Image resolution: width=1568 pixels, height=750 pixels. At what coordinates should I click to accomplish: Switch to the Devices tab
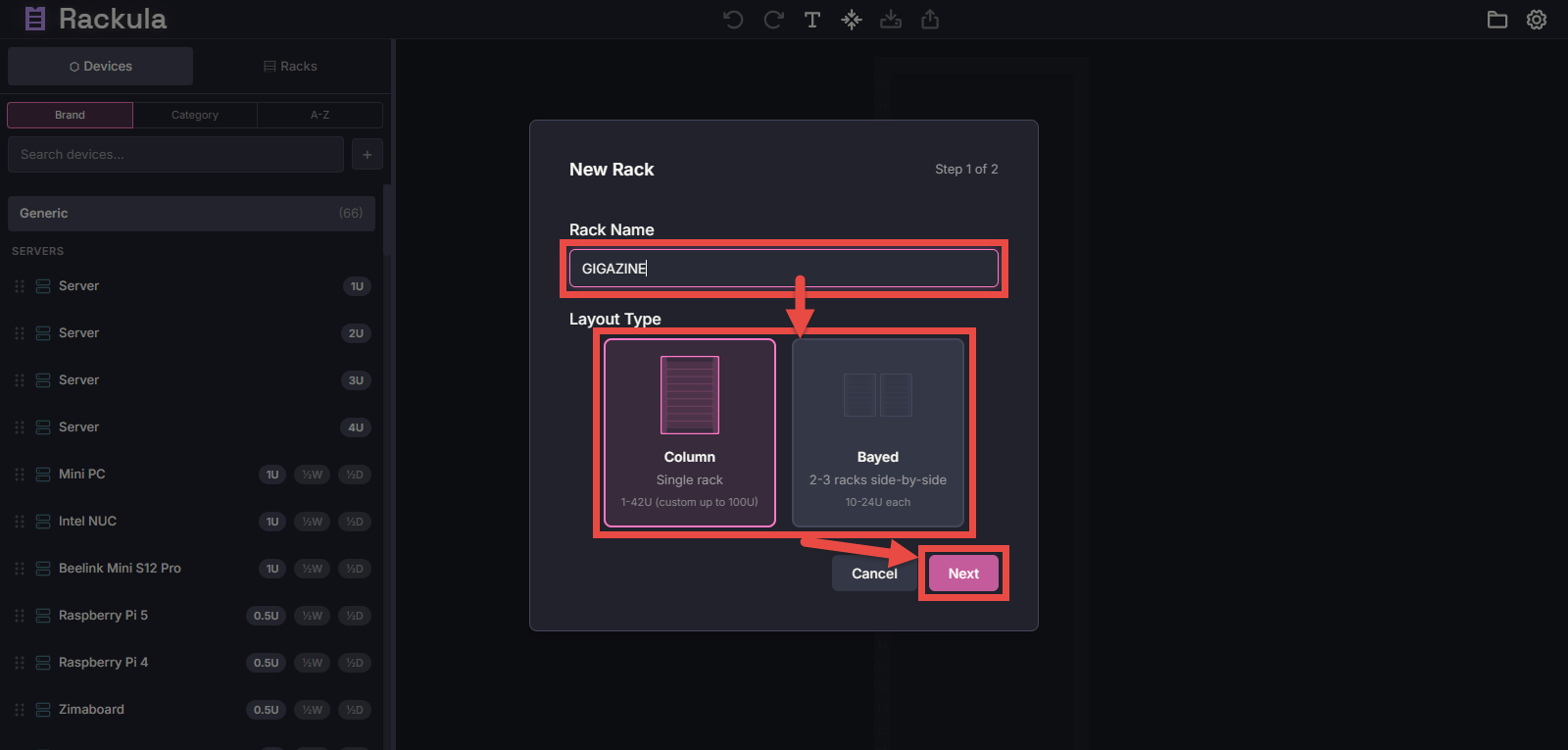click(101, 66)
